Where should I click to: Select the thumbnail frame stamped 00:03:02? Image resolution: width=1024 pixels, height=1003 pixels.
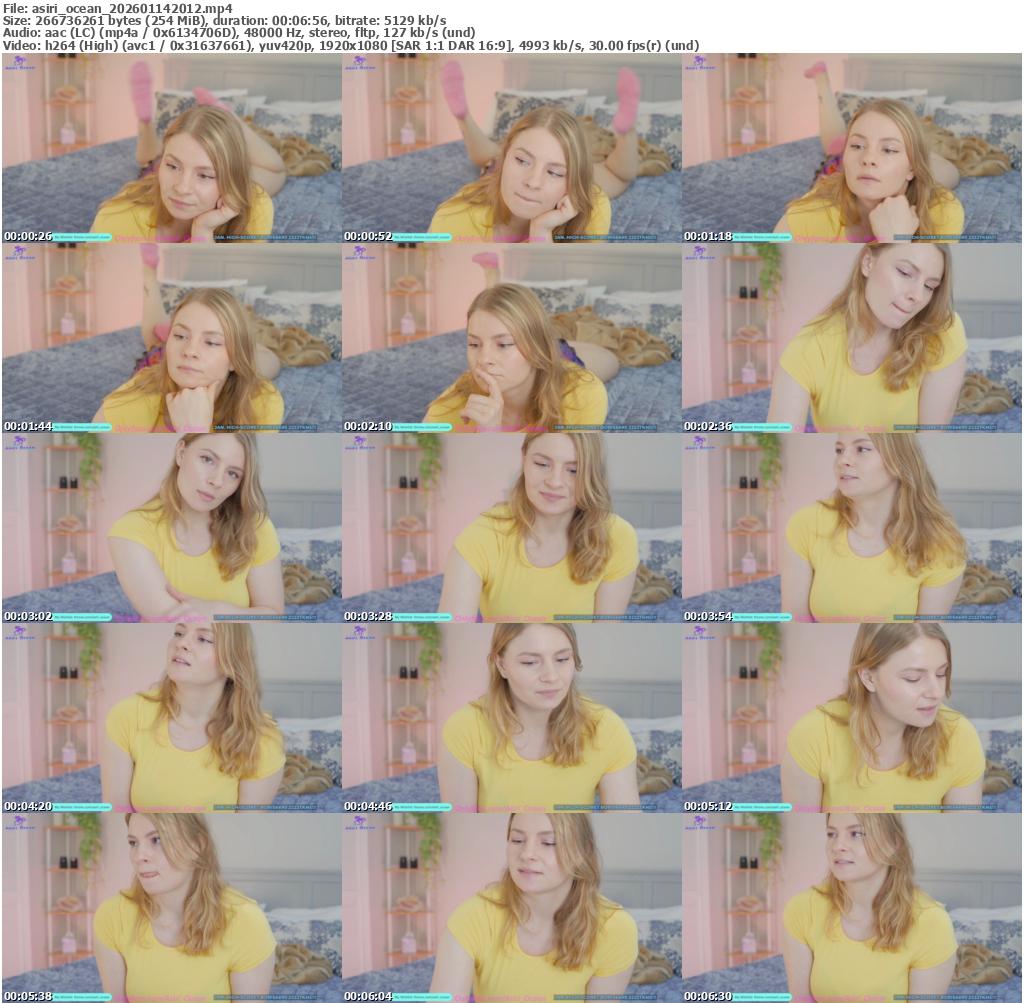[x=172, y=528]
